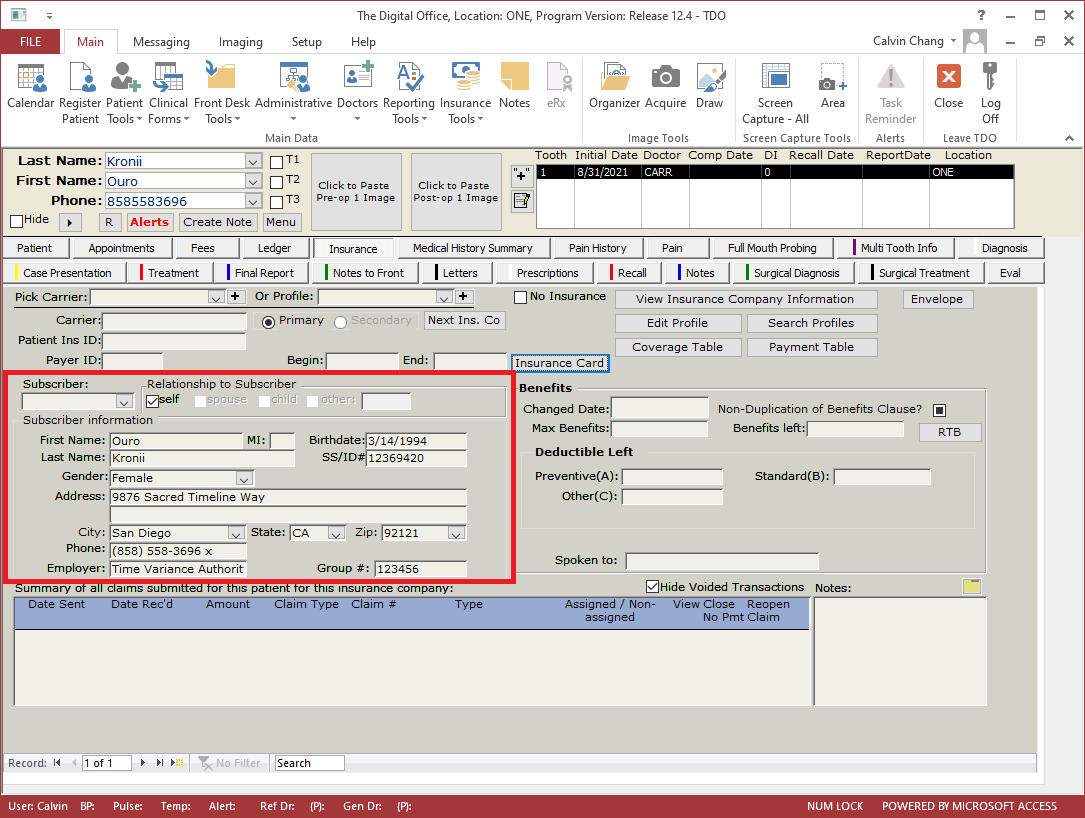Open the Gender dropdown list
Screen dimensions: 1085x818
click(x=244, y=478)
